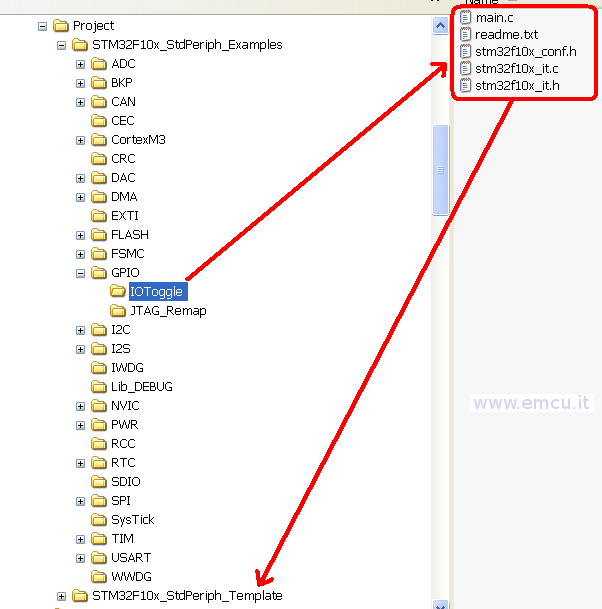Select the stm32f10x_it.h file name
The width and height of the screenshot is (602, 609).
coord(517,86)
